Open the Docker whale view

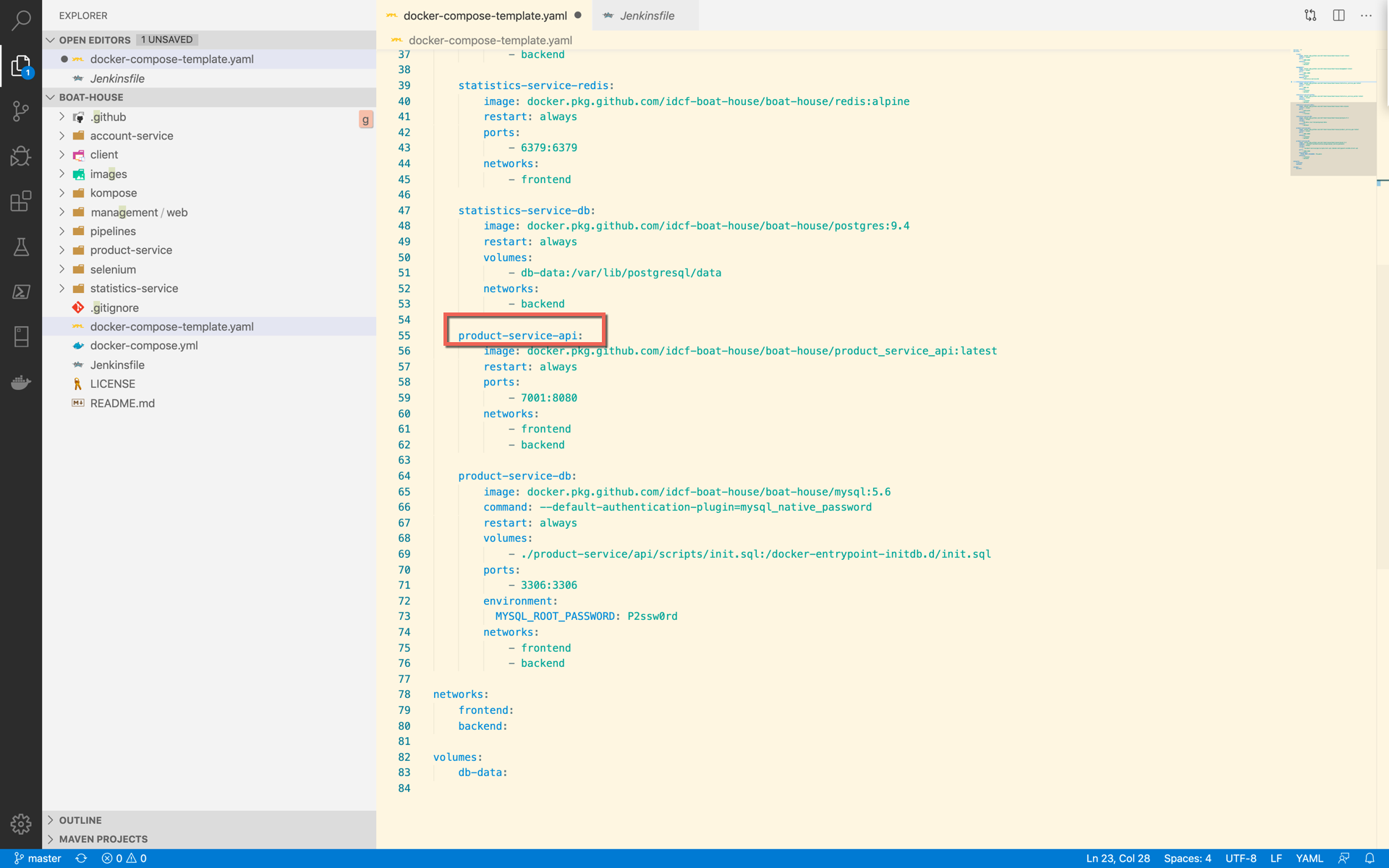pos(21,382)
